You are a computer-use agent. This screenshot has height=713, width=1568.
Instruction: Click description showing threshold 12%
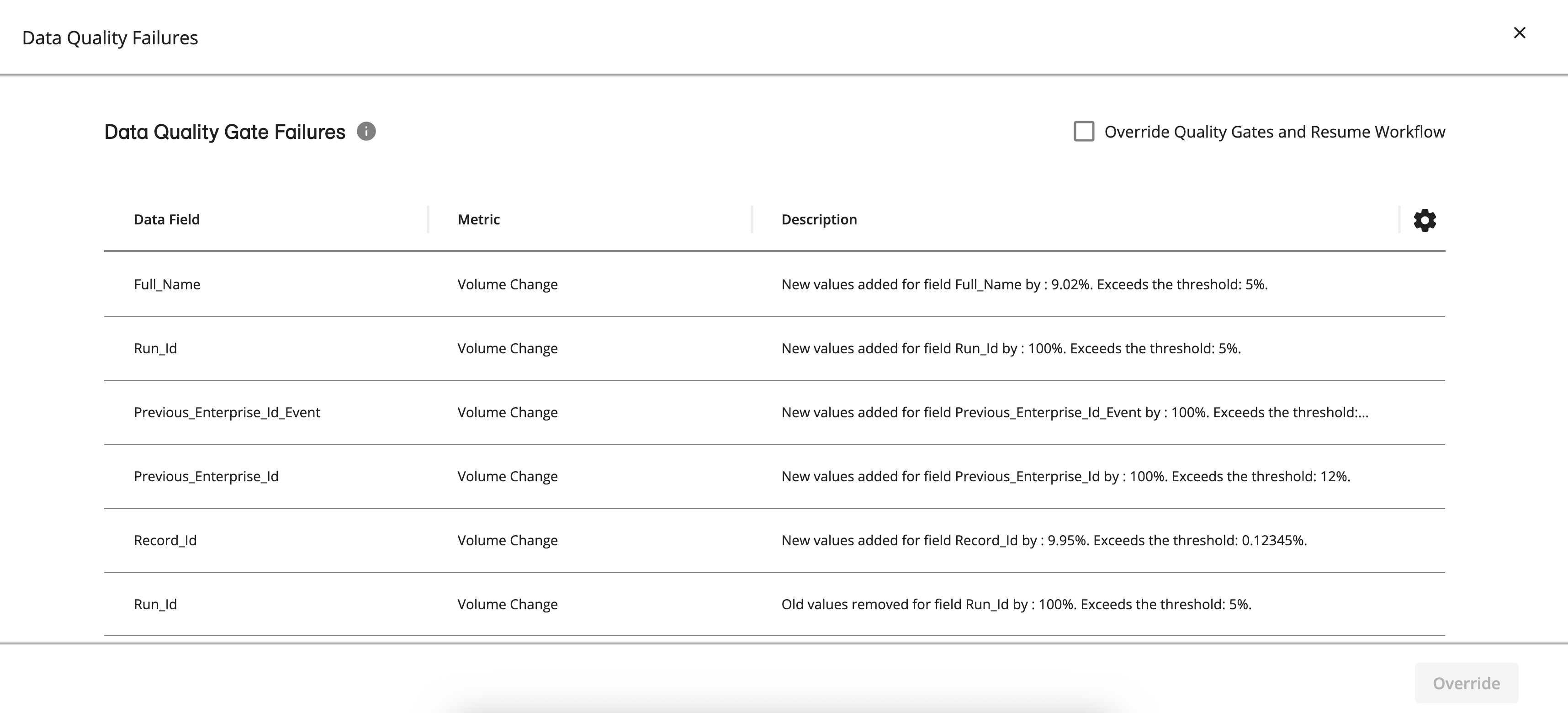[x=1066, y=476]
